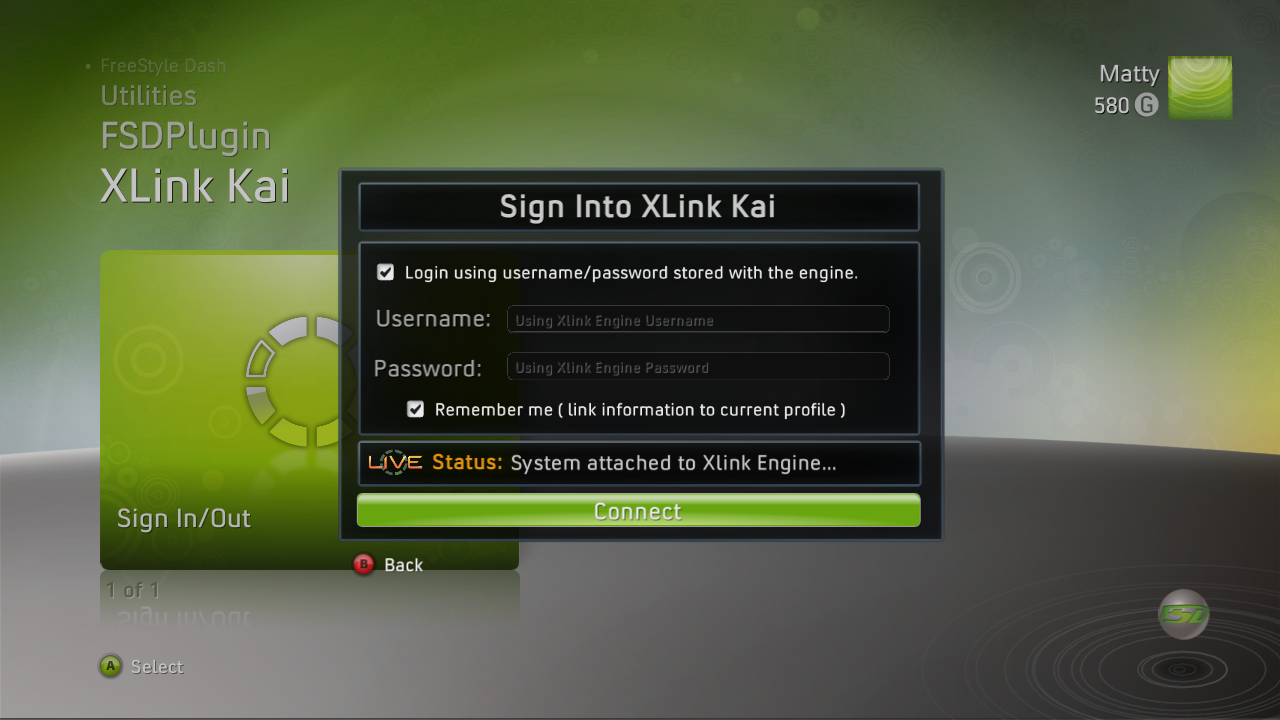Click the Matty profile name

click(x=1129, y=74)
